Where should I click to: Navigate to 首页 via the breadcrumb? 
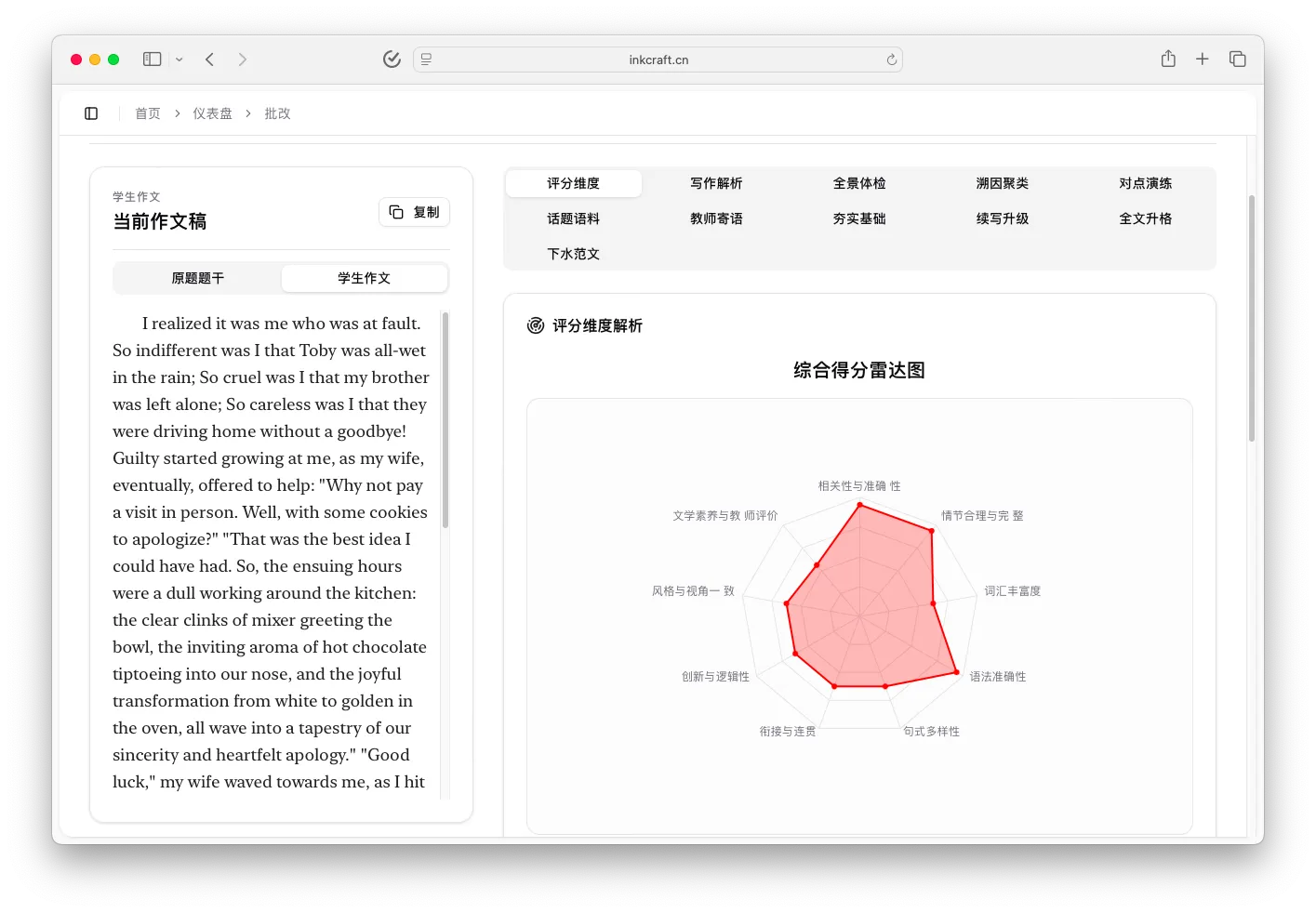click(147, 112)
